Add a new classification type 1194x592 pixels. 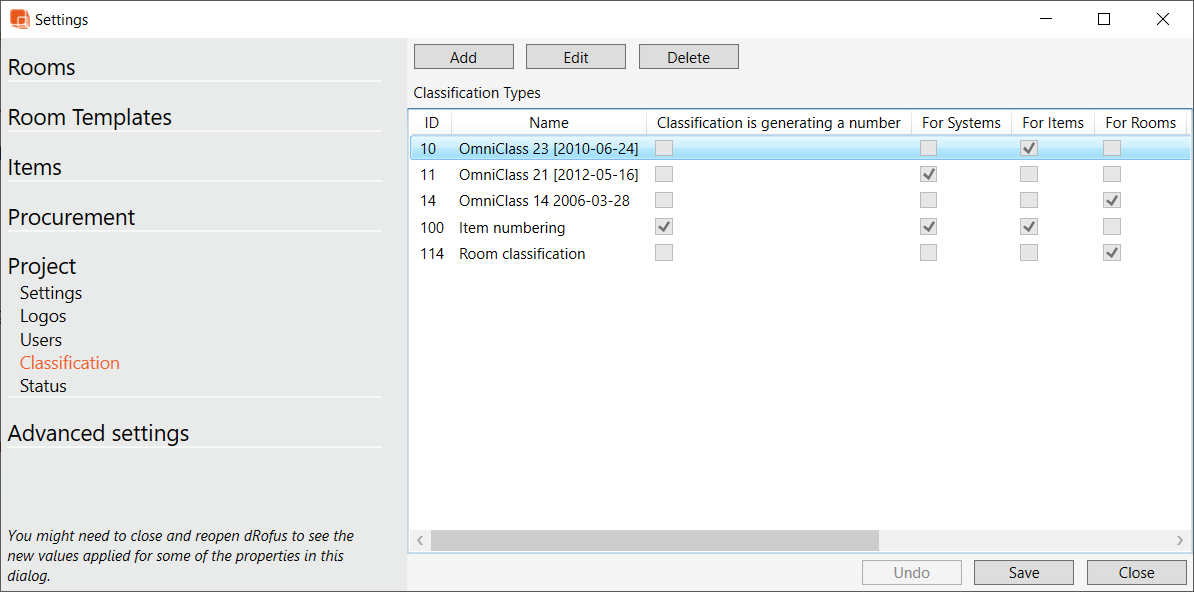pos(464,57)
